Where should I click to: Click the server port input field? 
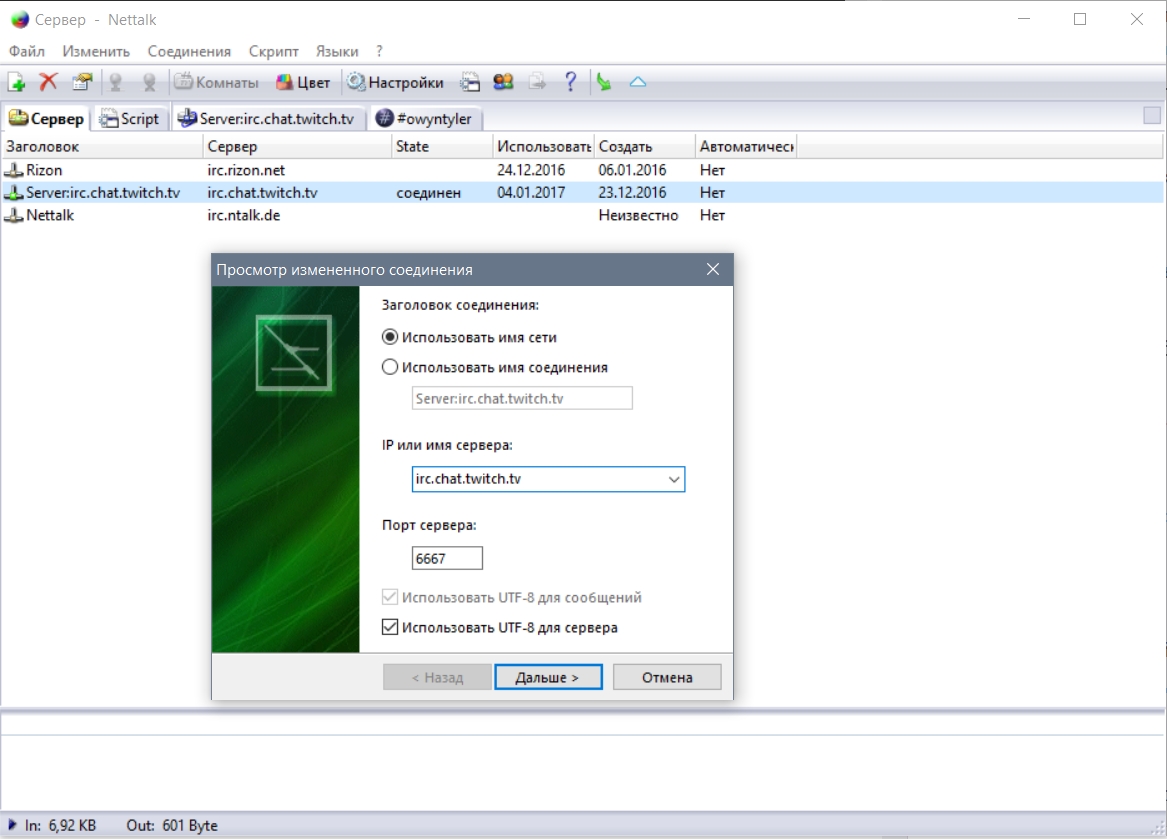447,559
